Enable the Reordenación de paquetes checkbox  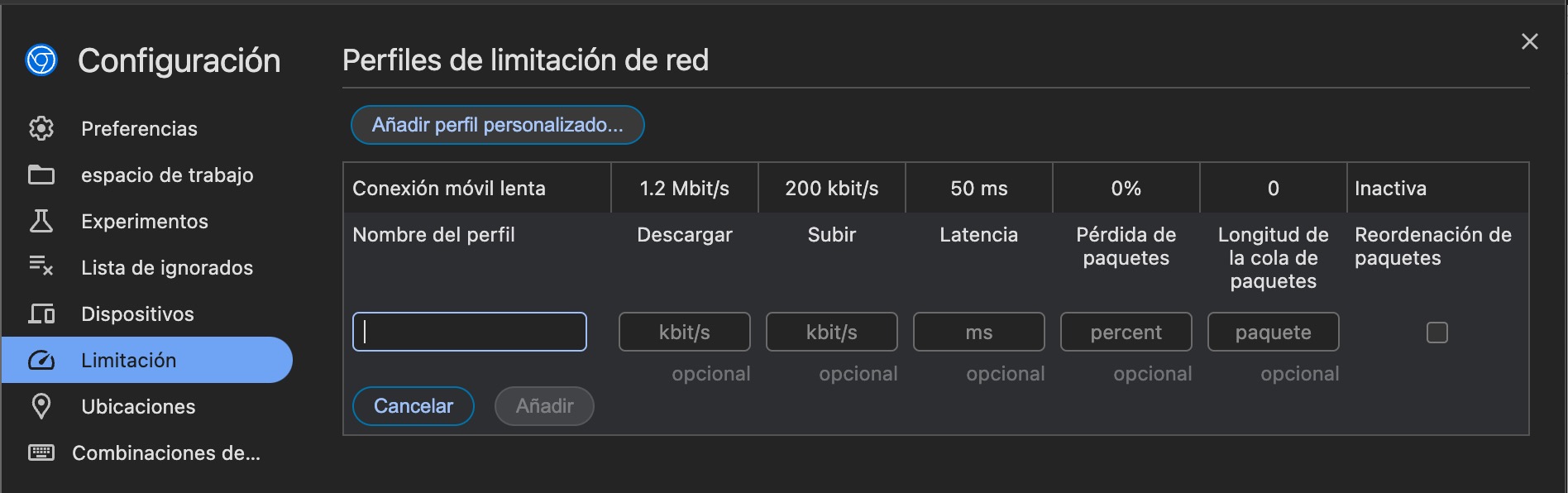pos(1437,333)
